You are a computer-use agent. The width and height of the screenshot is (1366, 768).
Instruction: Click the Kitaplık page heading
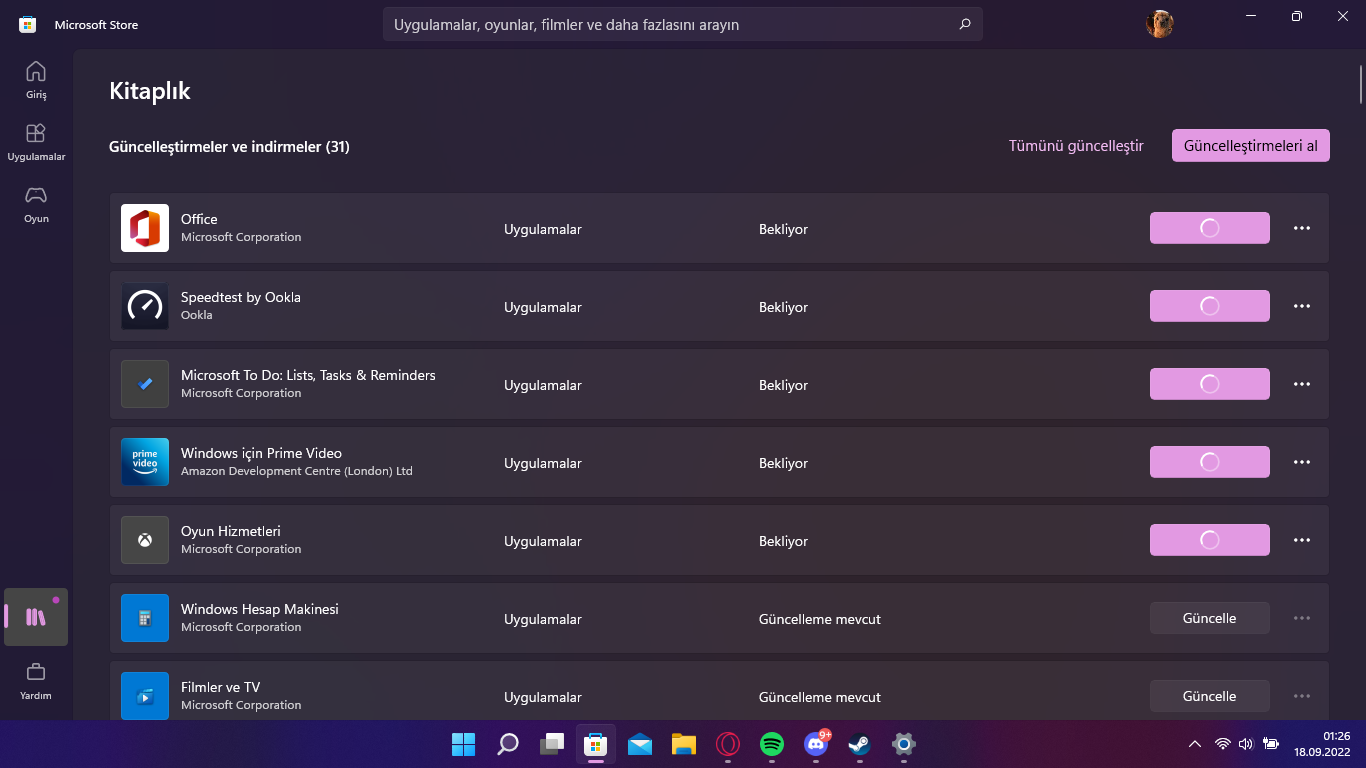point(150,91)
